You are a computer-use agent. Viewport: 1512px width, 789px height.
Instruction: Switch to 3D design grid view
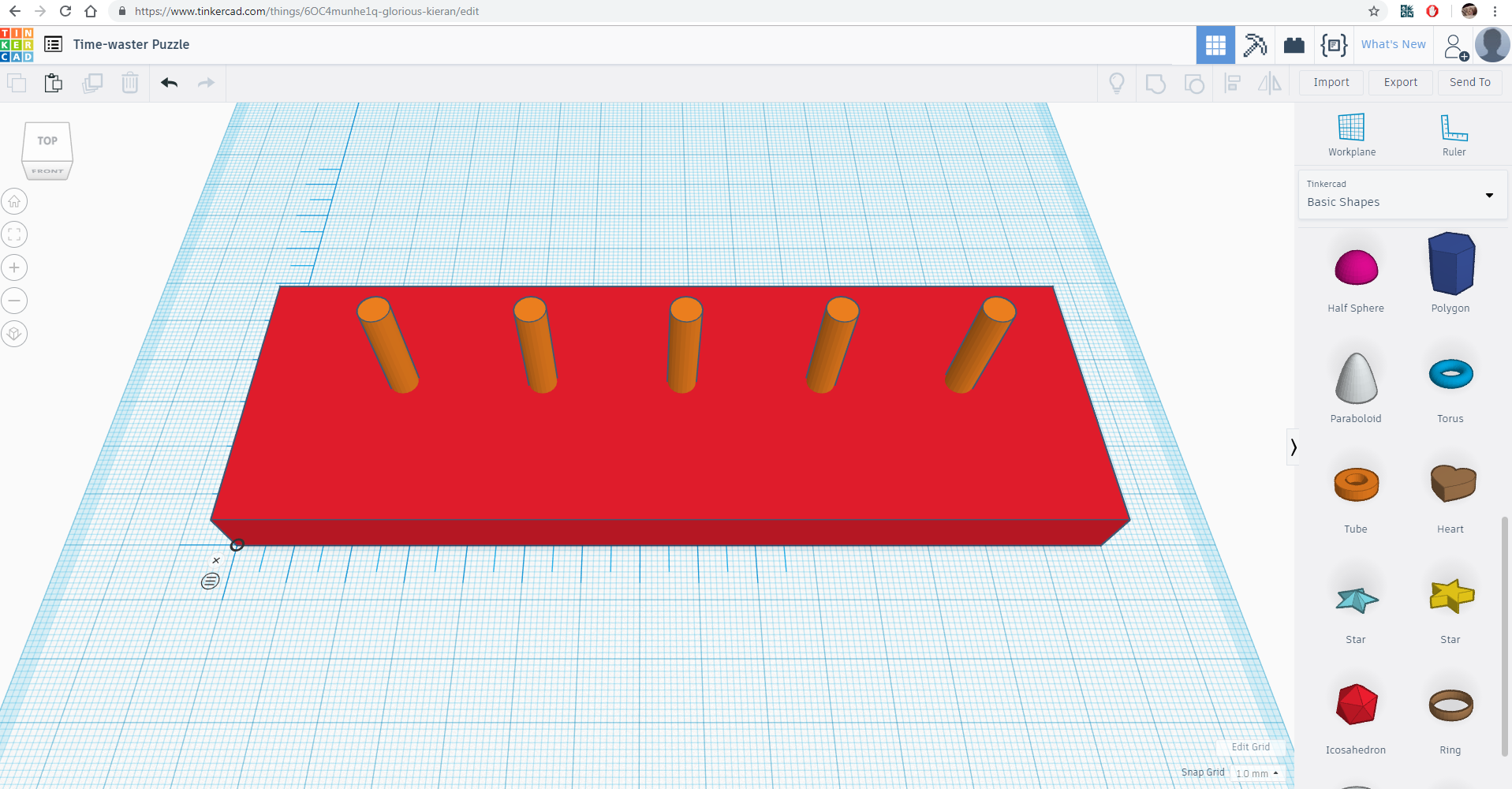[x=1215, y=45]
